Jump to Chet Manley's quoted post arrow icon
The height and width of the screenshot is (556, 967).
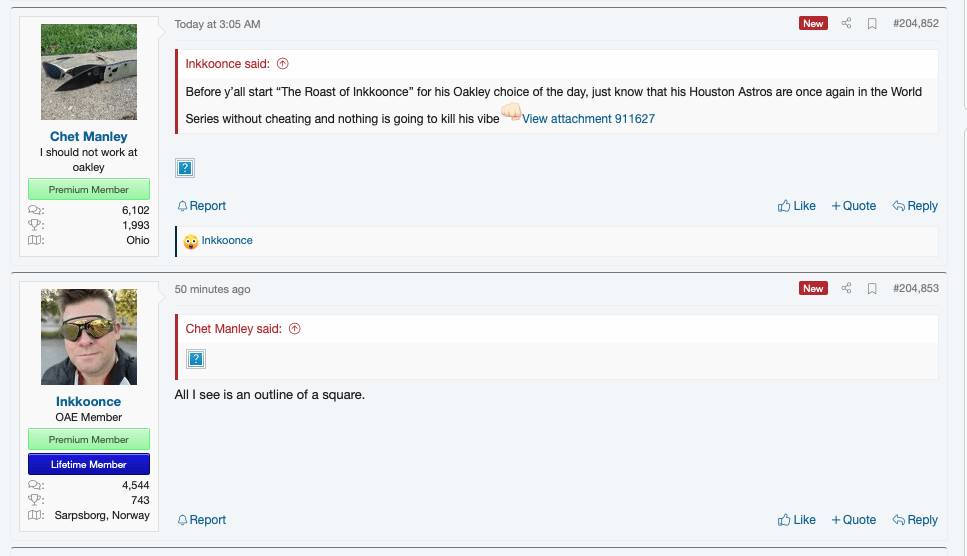coord(295,329)
